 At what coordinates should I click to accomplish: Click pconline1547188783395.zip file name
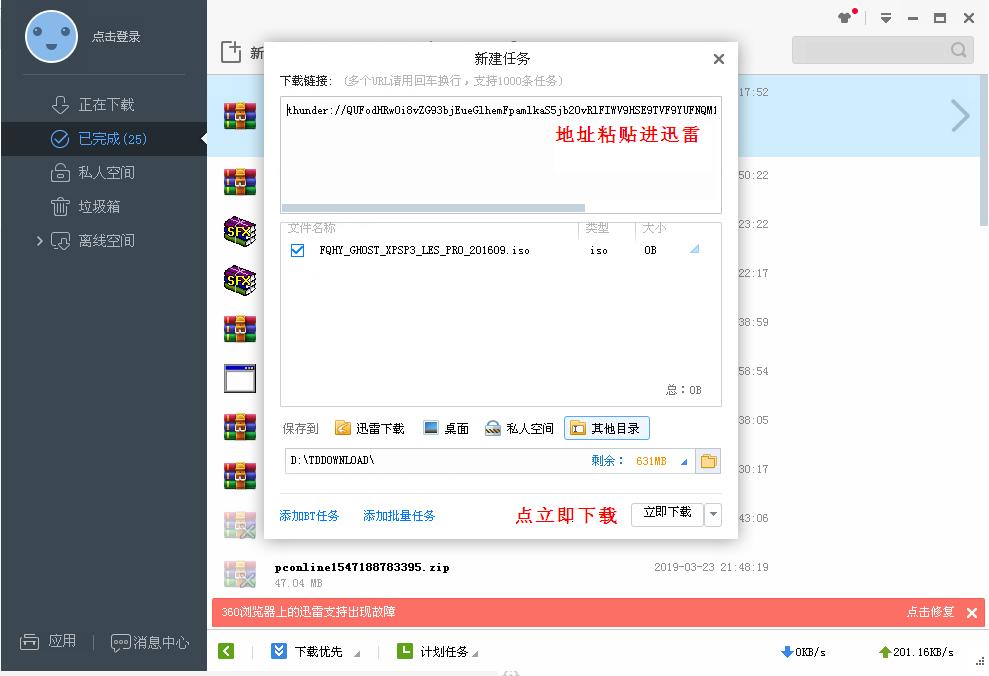pos(362,568)
